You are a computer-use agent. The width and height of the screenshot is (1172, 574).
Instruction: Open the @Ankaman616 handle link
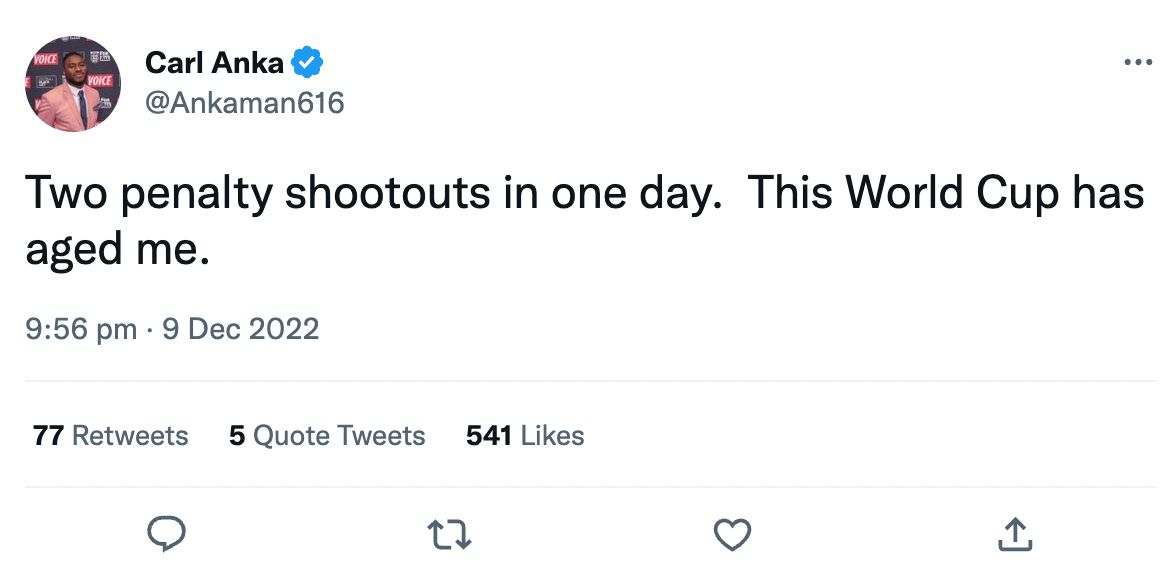coord(244,102)
